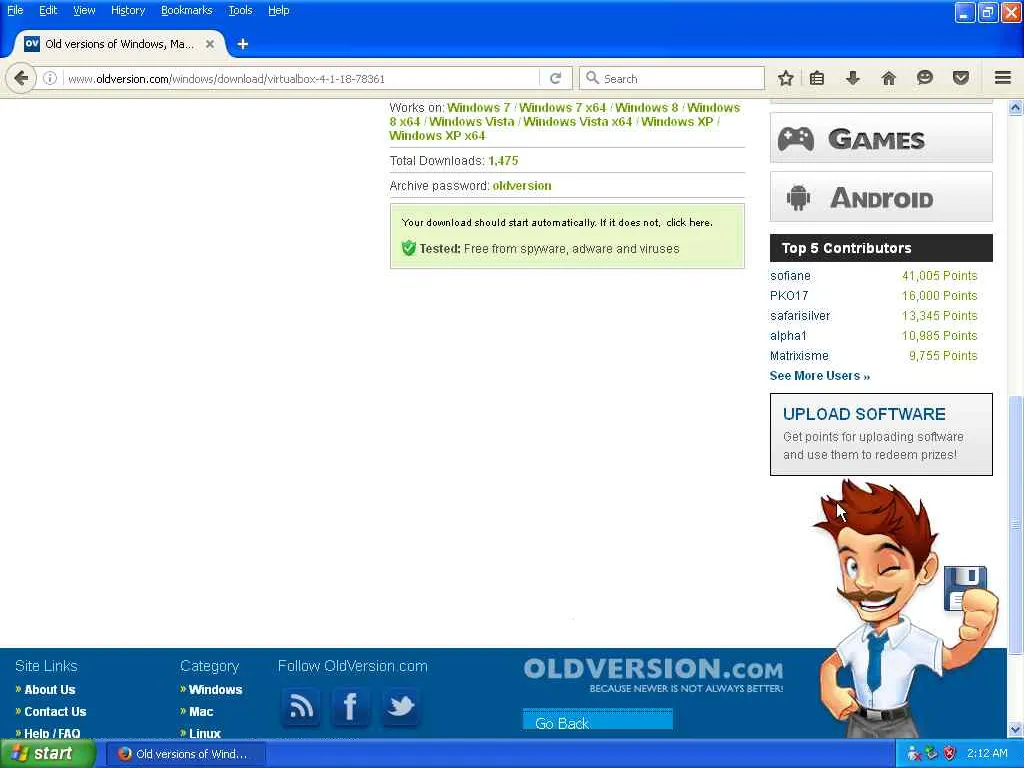Open the site information icon in address bar

pyautogui.click(x=50, y=78)
